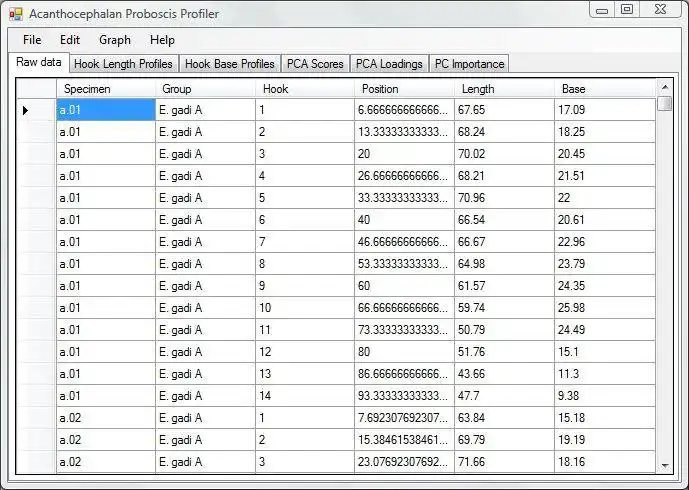Click the application icon in the title bar

[x=16, y=15]
